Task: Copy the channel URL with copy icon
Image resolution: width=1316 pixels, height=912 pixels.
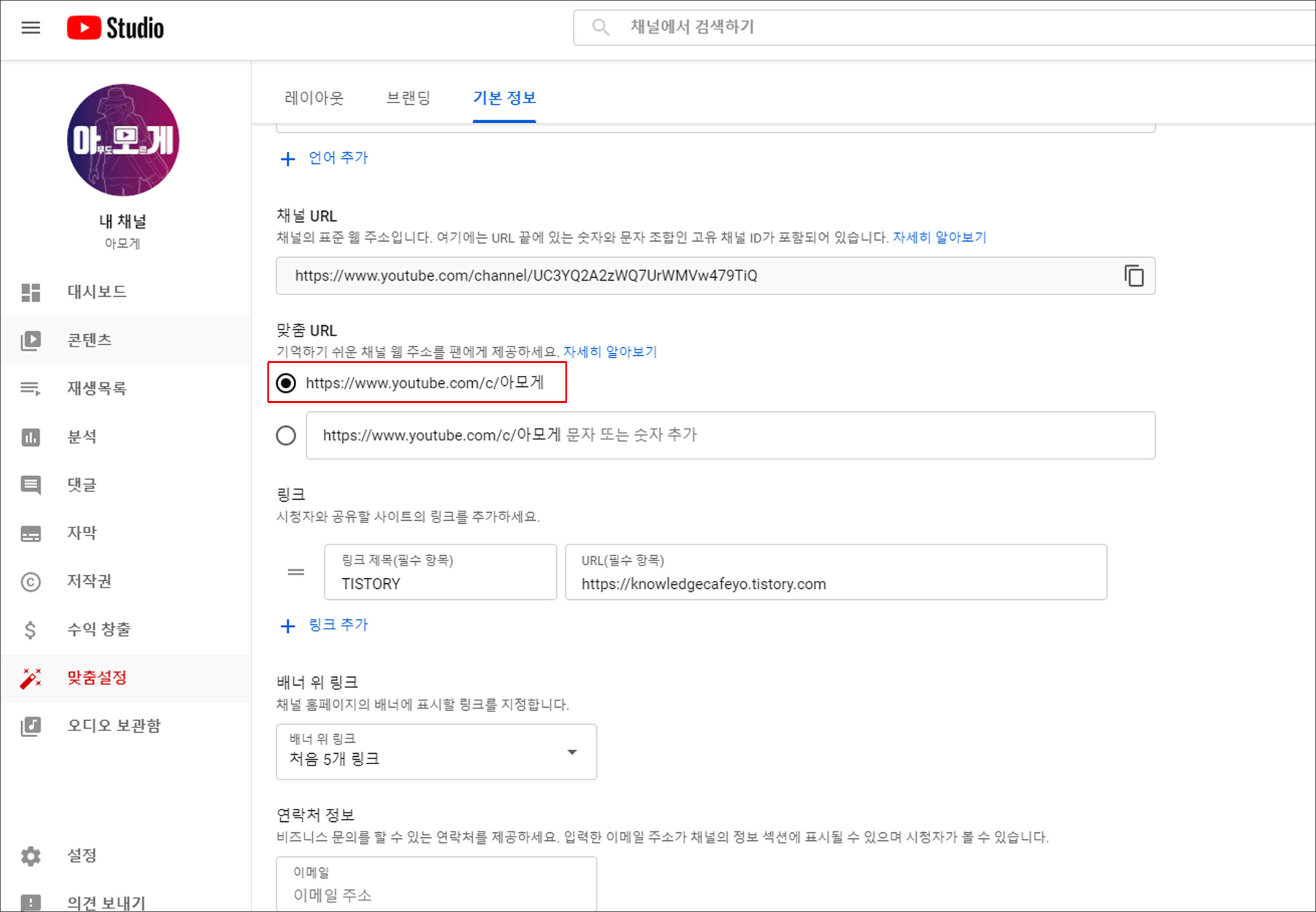Action: pyautogui.click(x=1133, y=275)
